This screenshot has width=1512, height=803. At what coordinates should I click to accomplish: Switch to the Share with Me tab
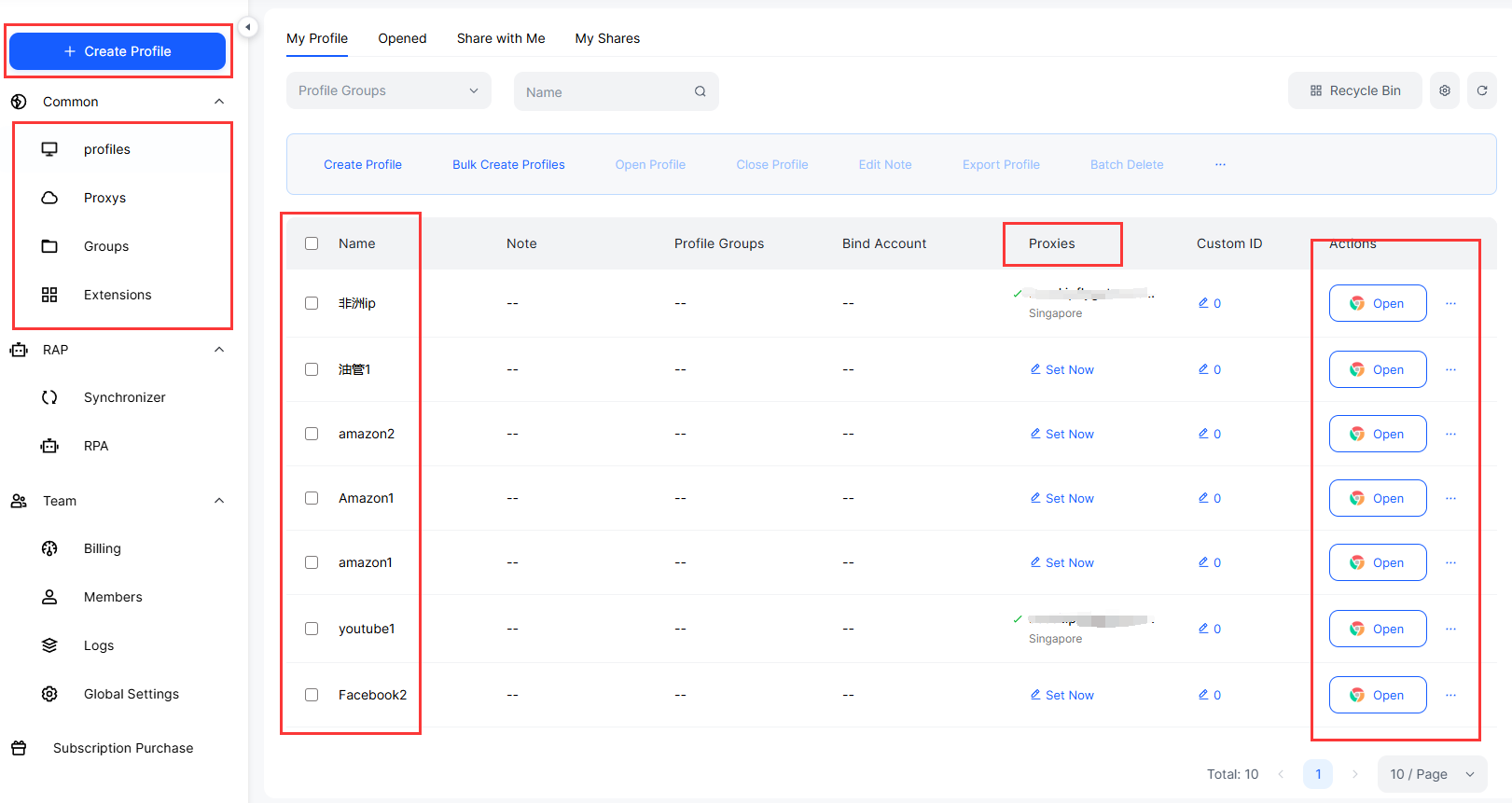coord(500,38)
